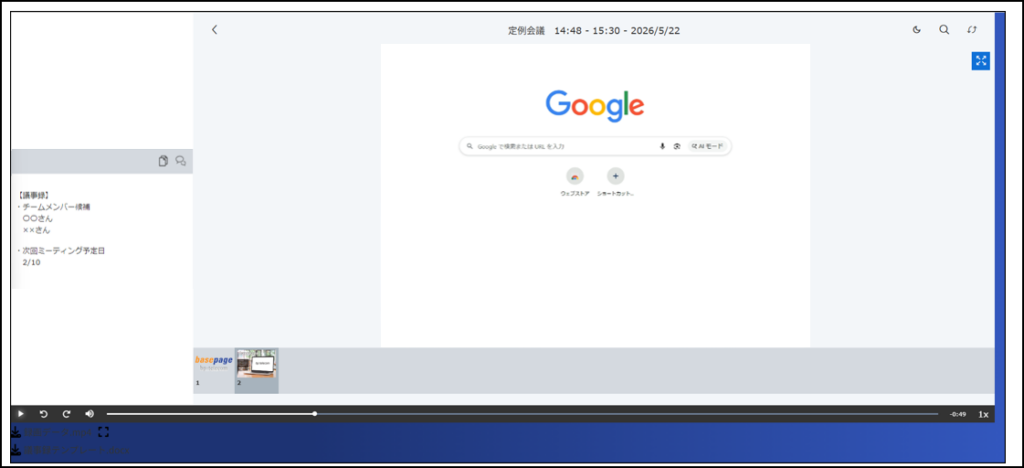Click the -0:49 remaining time display
Image resolution: width=1024 pixels, height=468 pixels.
click(x=958, y=414)
